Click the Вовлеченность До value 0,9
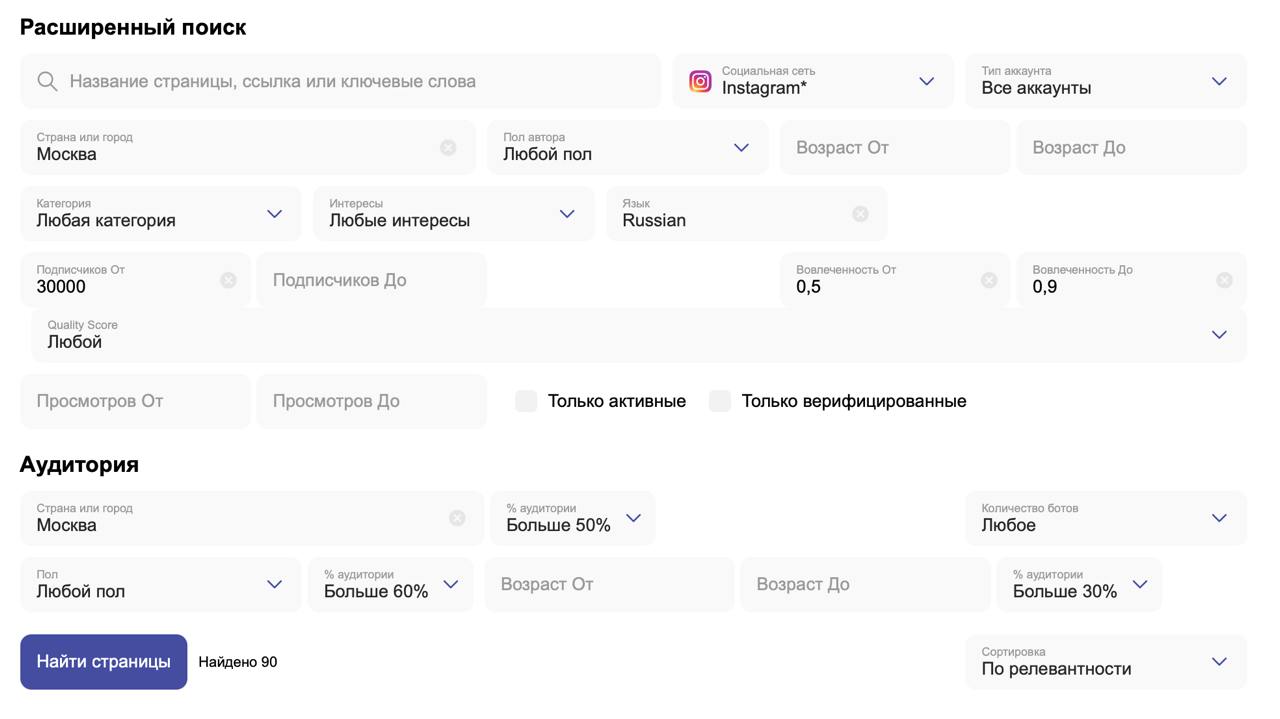Image resolution: width=1280 pixels, height=719 pixels. (x=1045, y=287)
